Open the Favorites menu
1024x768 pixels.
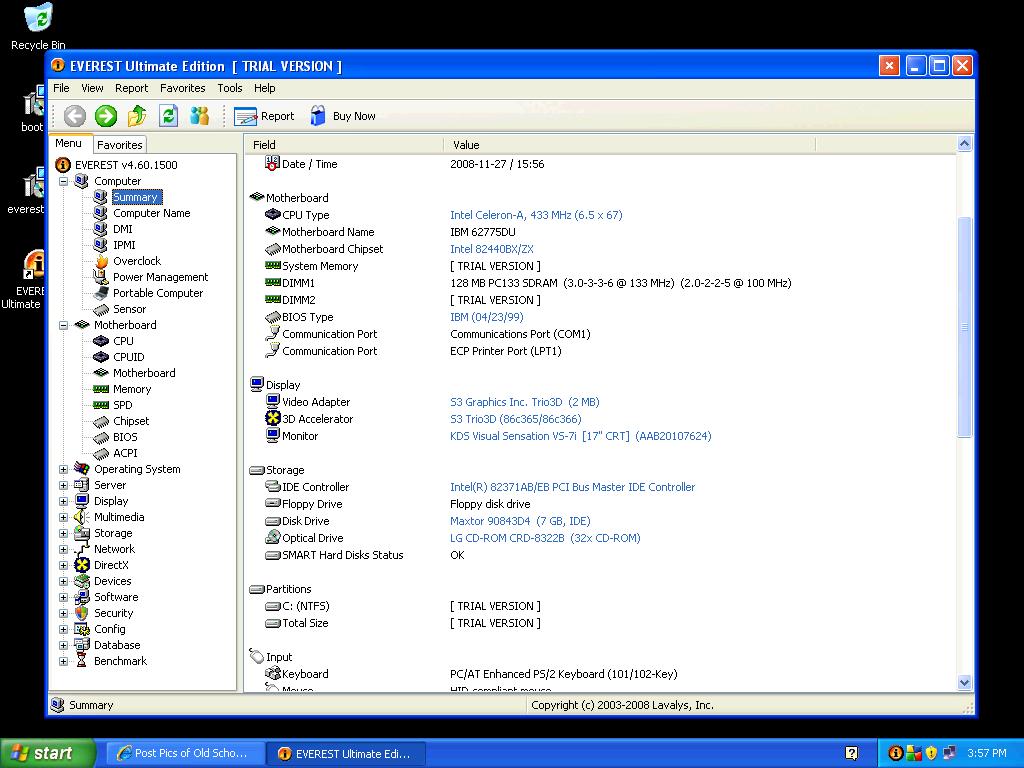pyautogui.click(x=183, y=88)
